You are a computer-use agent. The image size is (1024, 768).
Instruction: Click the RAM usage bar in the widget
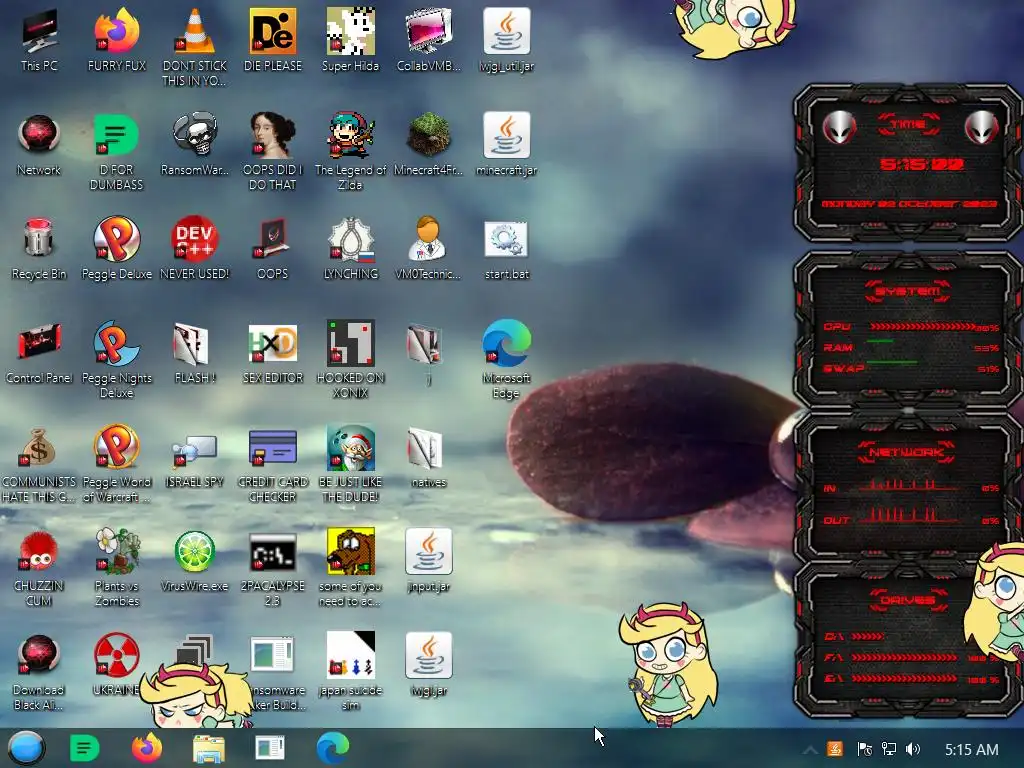click(880, 342)
